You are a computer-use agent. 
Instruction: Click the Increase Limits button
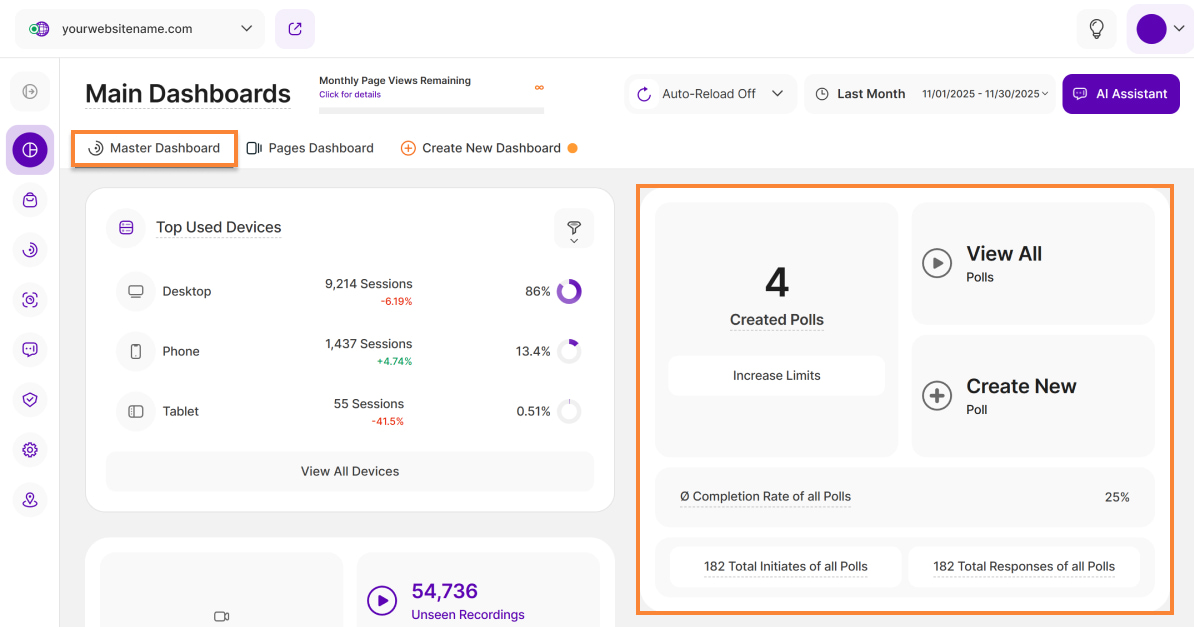coord(776,376)
